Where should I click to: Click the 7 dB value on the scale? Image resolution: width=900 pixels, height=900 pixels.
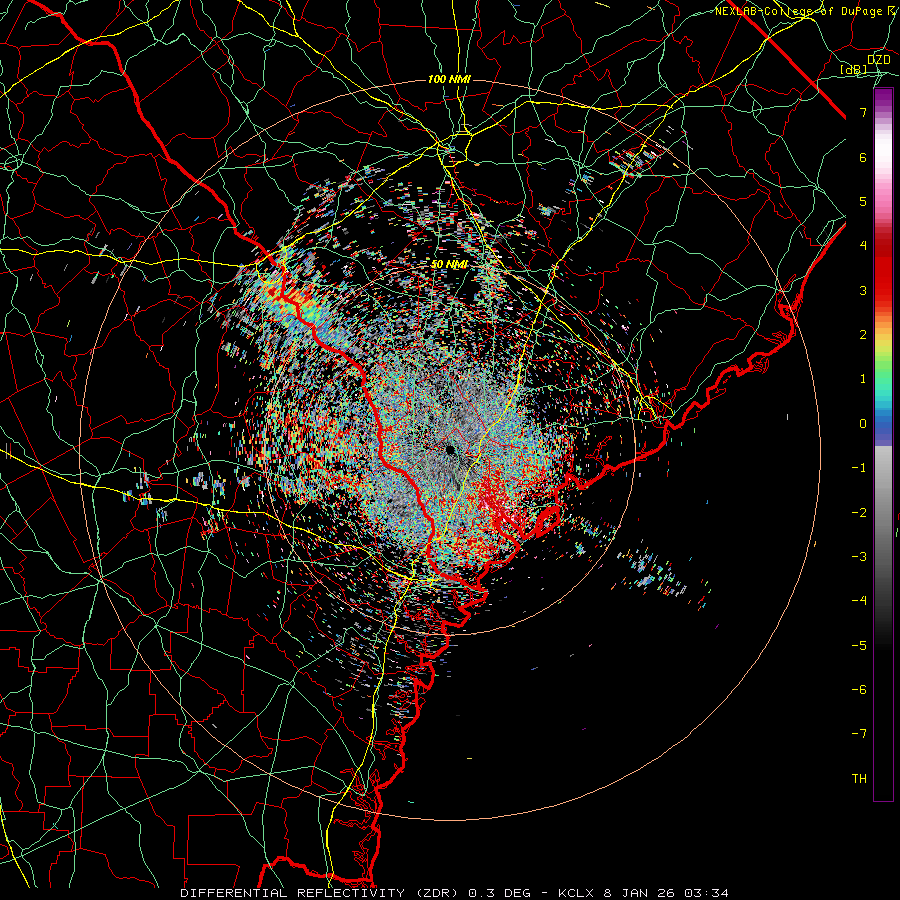(863, 112)
